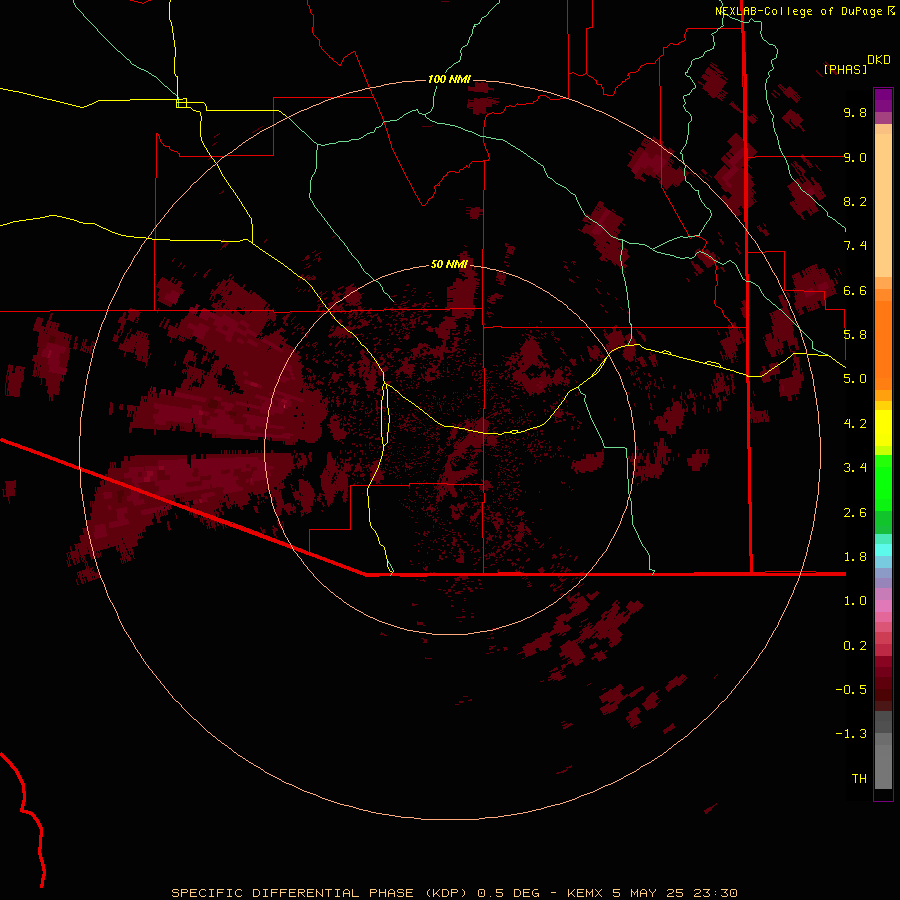Pick the yellow segment of the color bar
This screenshot has height=900, width=900.
[x=883, y=428]
